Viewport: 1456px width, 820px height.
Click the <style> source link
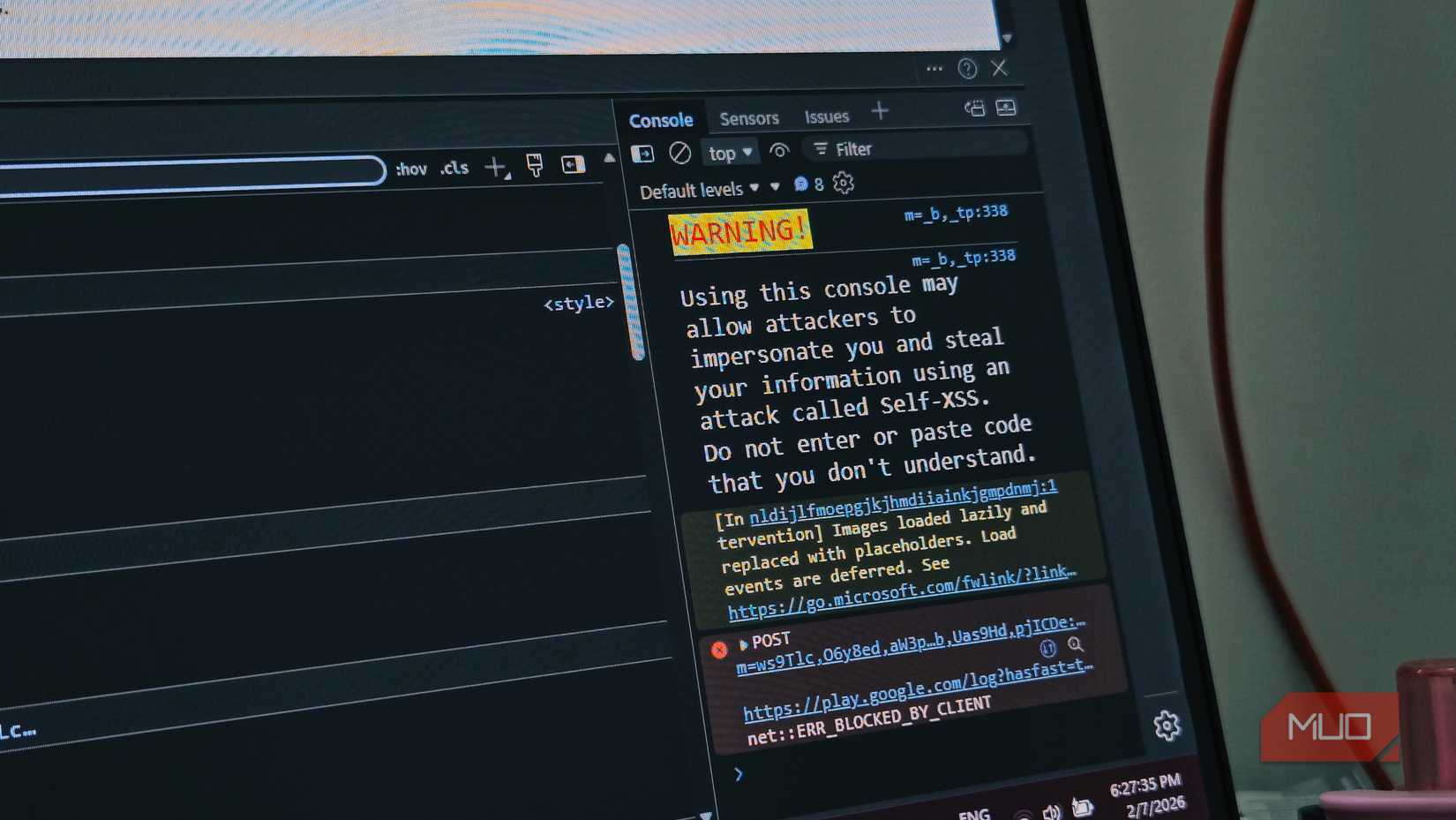click(x=578, y=303)
